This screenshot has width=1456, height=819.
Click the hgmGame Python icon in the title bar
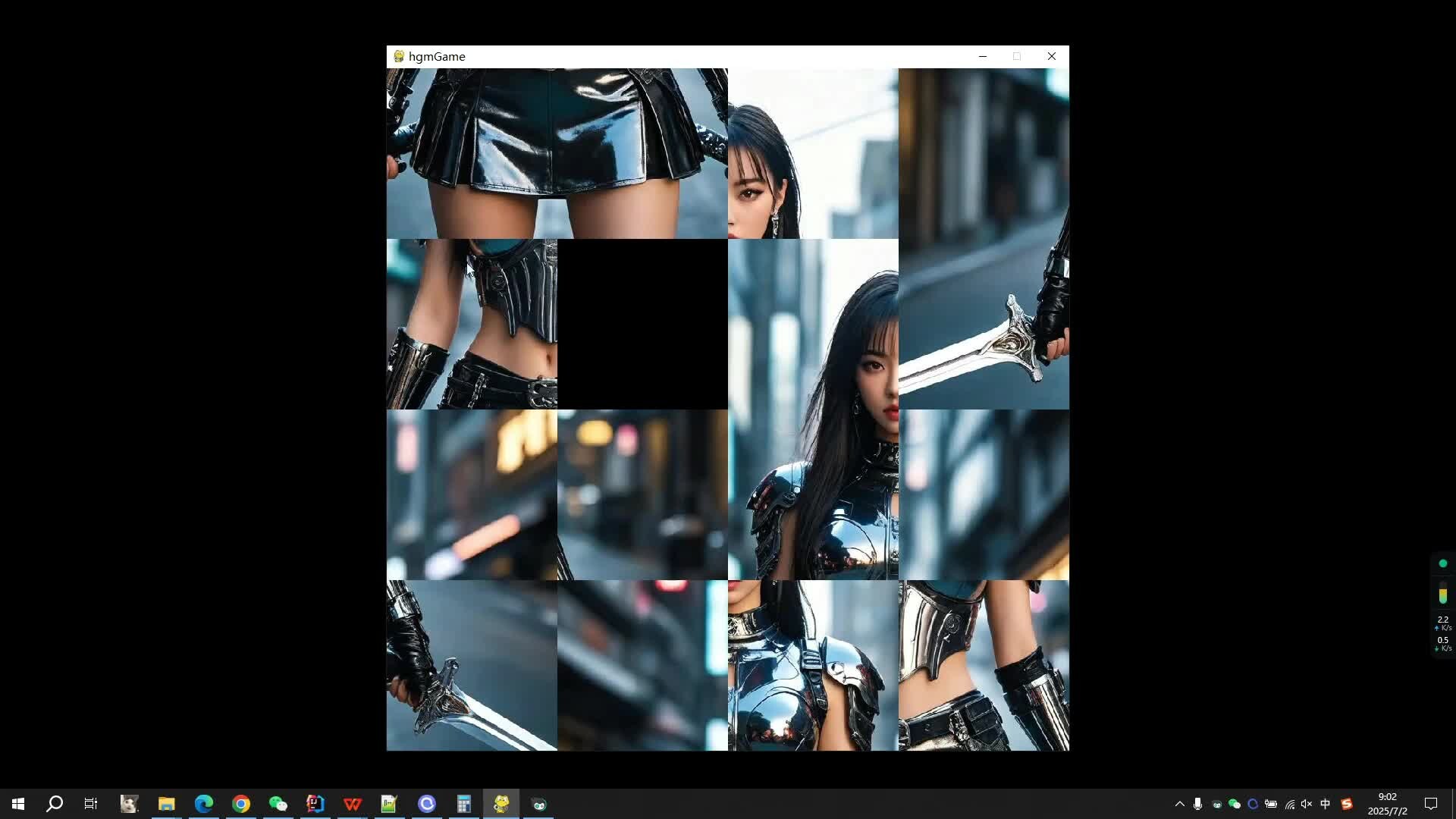(x=399, y=57)
